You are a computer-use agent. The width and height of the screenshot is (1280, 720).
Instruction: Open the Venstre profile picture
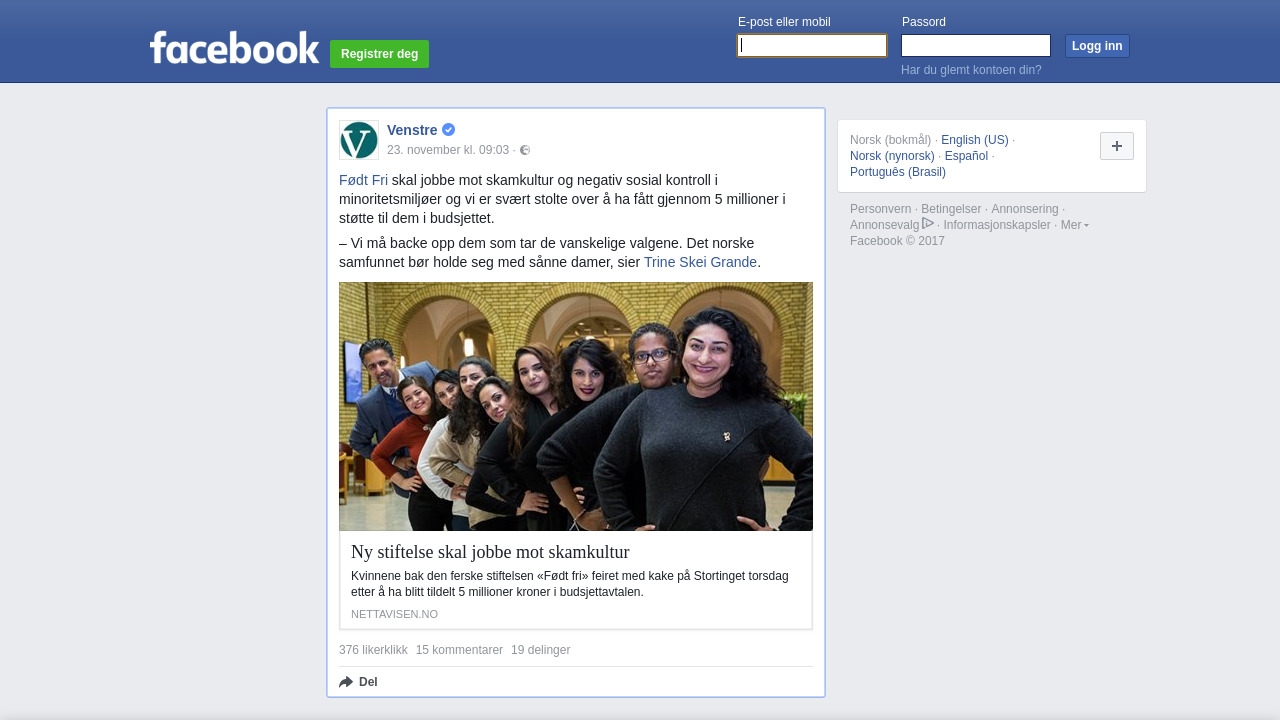(359, 140)
